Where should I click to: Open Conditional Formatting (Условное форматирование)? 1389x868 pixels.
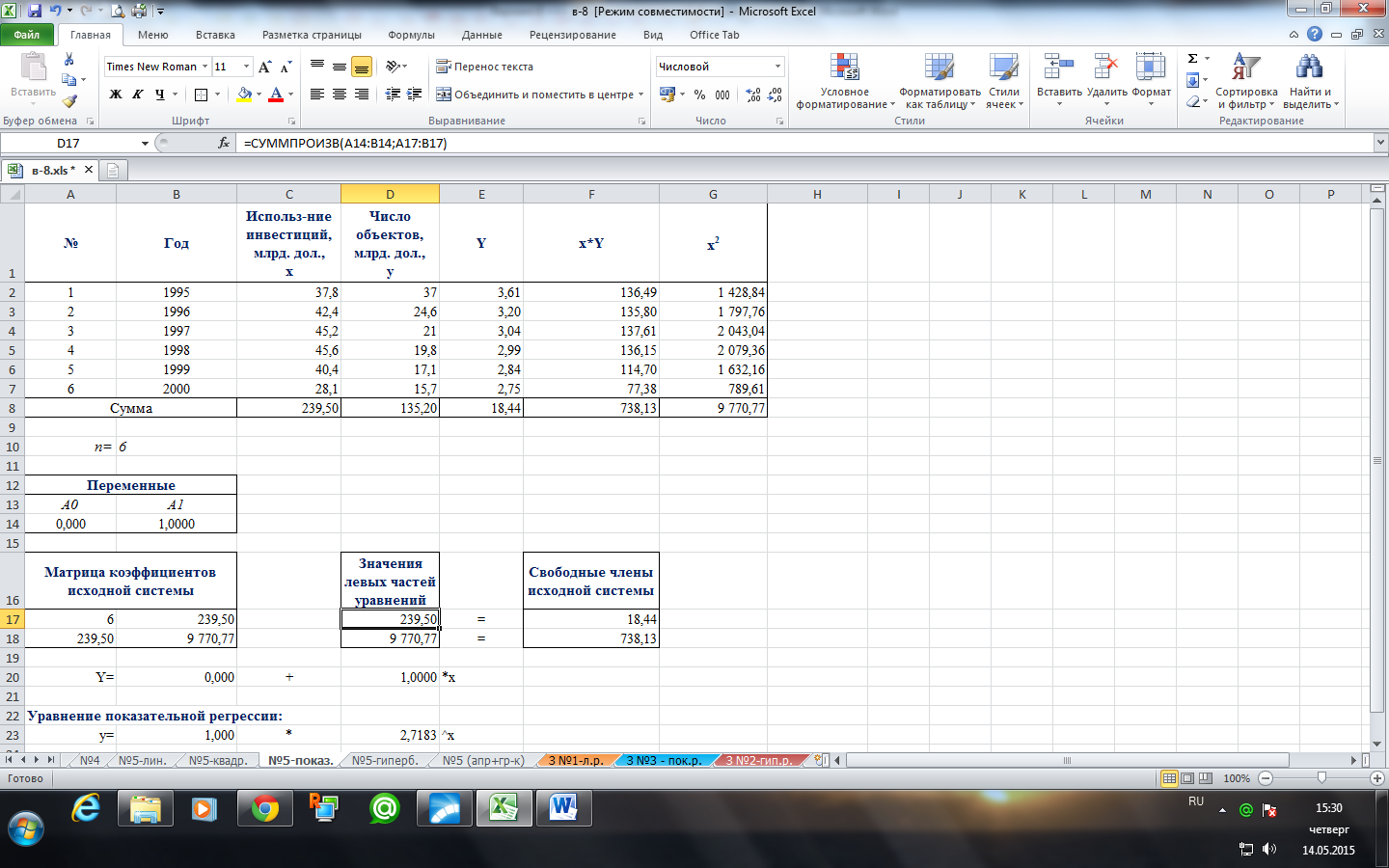[845, 81]
